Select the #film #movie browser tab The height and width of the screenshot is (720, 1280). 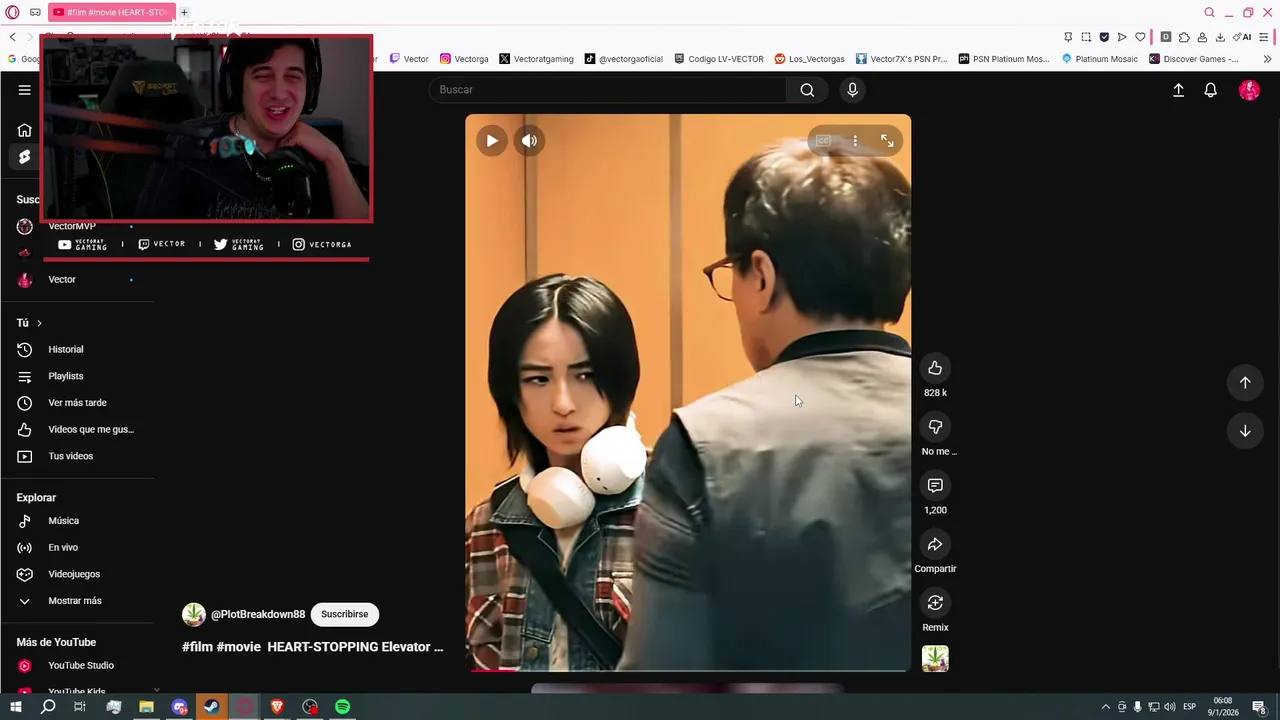point(110,12)
